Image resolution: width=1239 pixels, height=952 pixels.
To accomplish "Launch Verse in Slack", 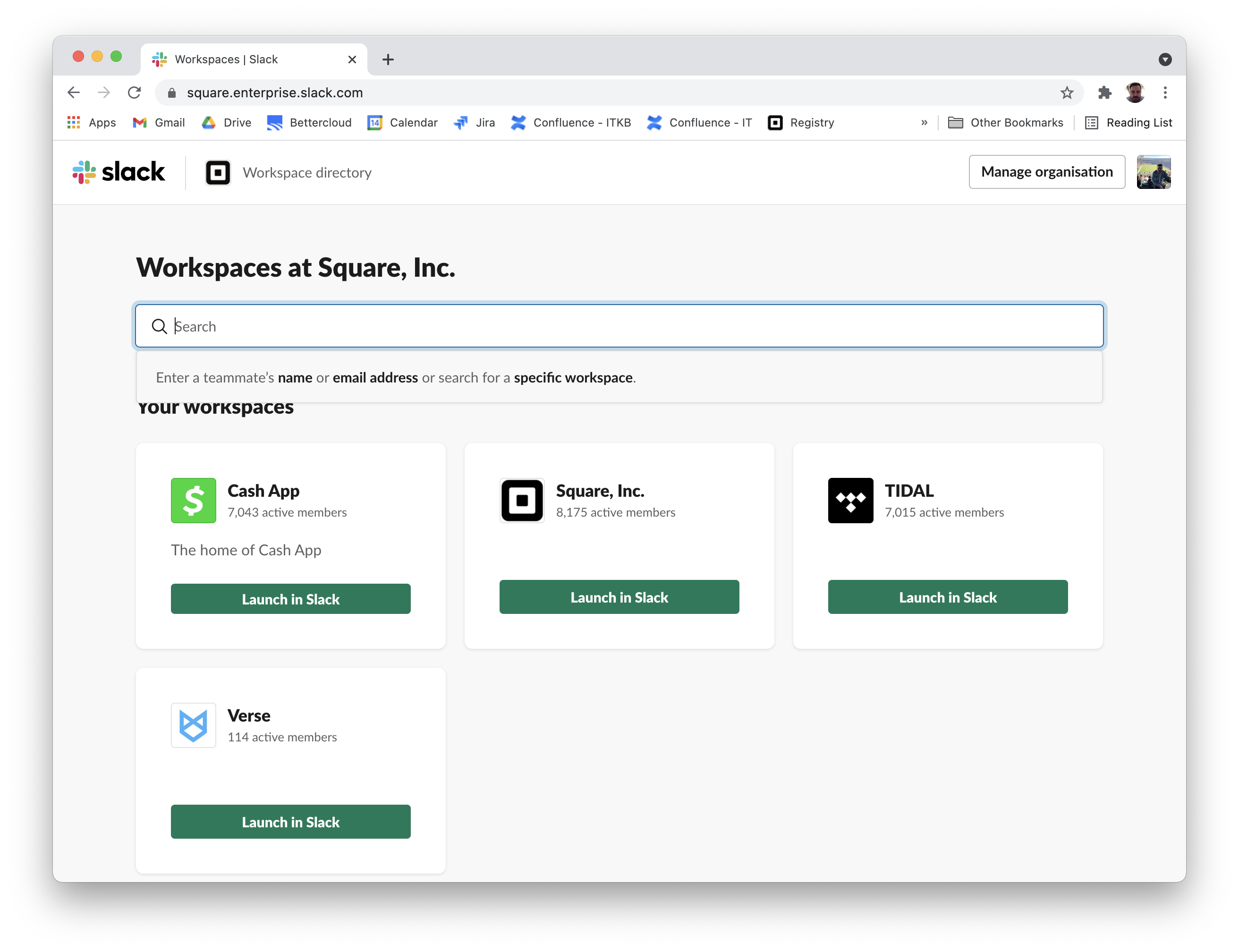I will (x=291, y=822).
